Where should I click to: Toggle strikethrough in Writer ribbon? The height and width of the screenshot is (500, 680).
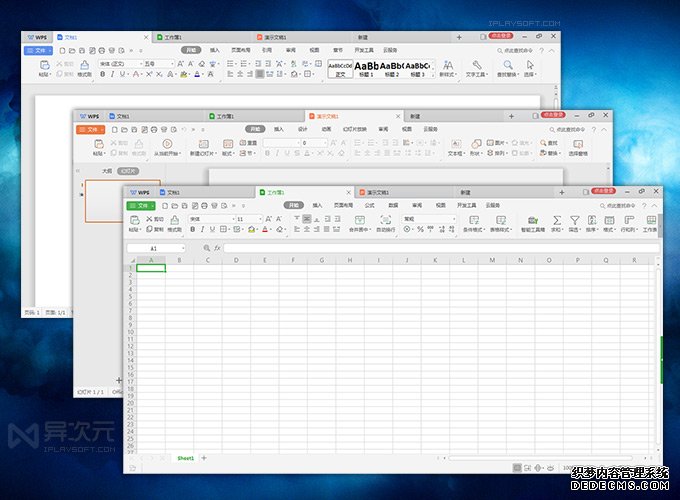tap(135, 74)
